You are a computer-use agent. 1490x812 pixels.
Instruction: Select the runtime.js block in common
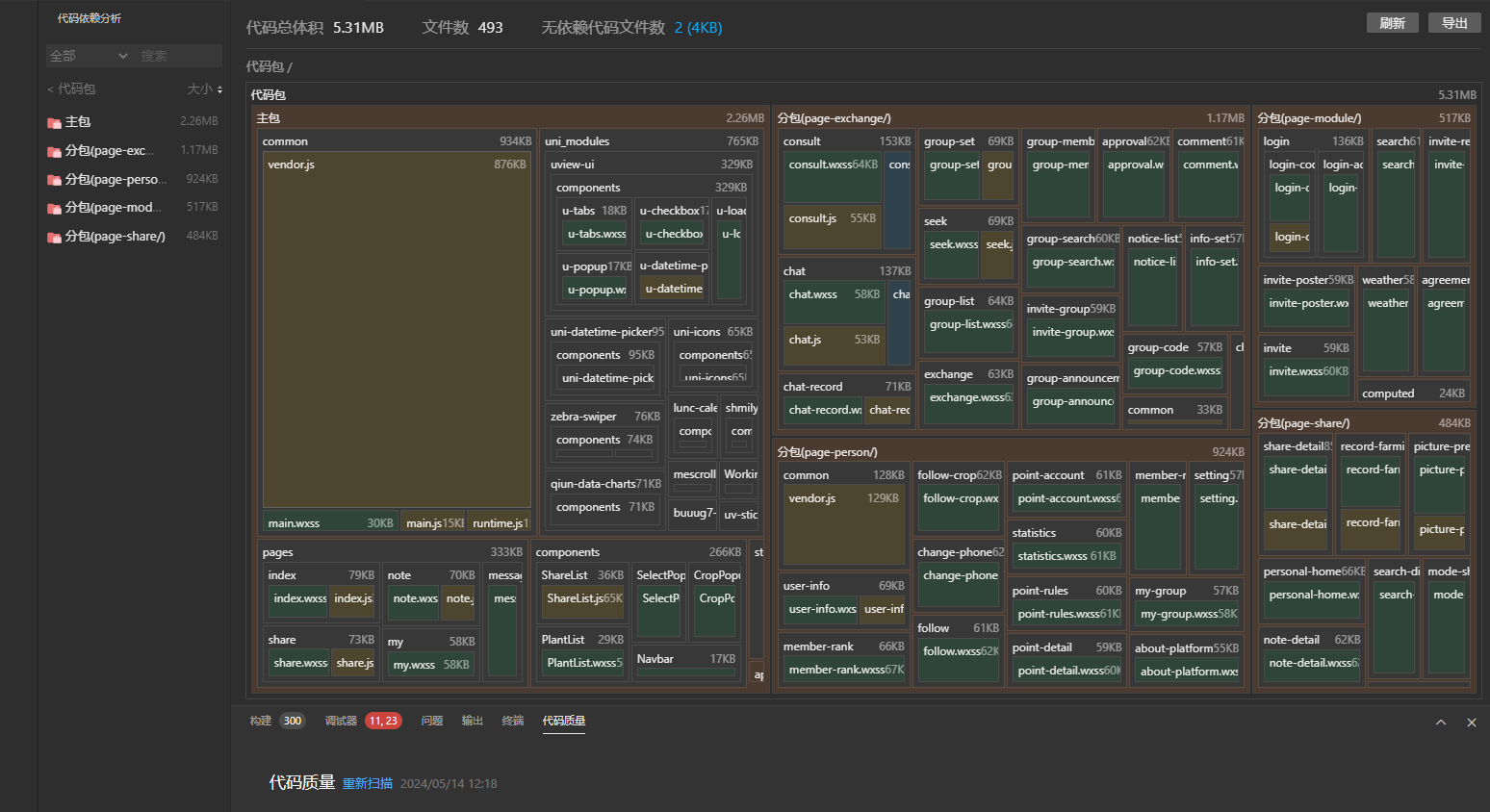pos(501,522)
